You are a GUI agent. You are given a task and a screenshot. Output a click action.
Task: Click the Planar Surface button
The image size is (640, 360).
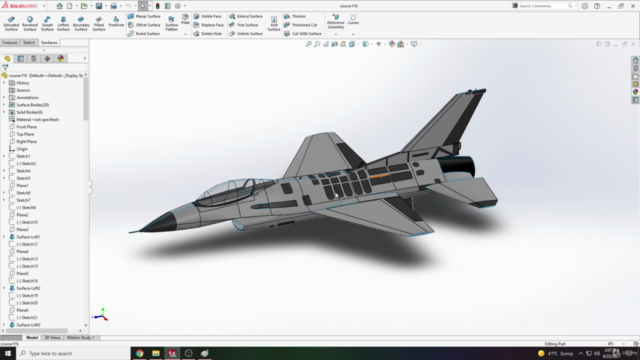(144, 16)
